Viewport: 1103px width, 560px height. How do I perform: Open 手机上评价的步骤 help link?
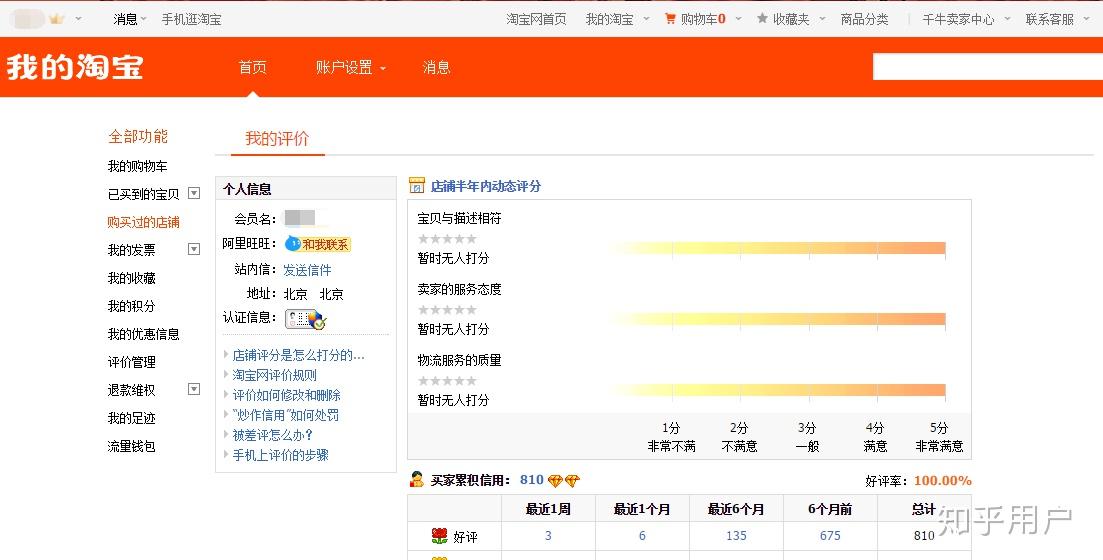[x=281, y=455]
